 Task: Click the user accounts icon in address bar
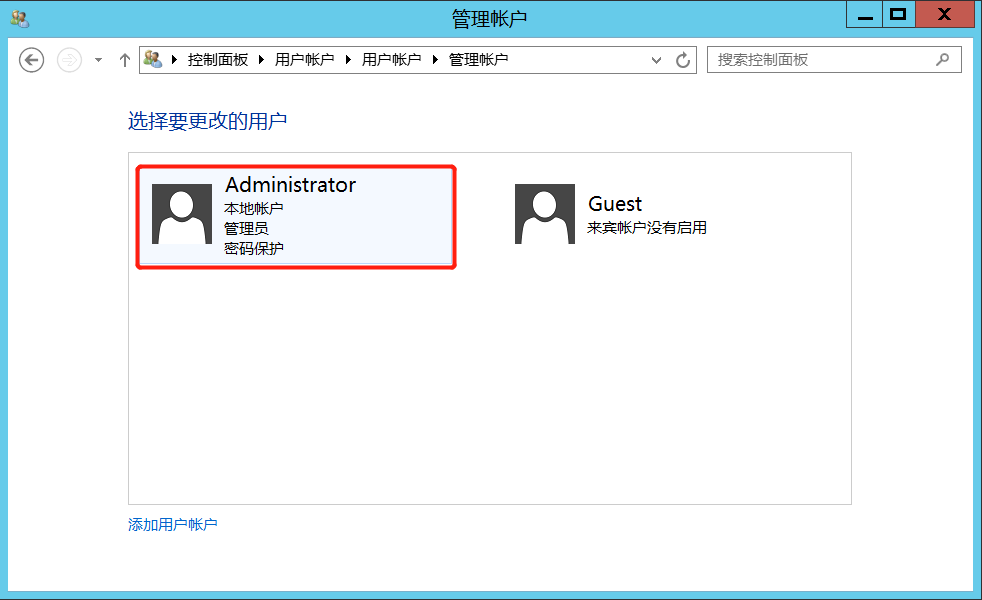153,59
